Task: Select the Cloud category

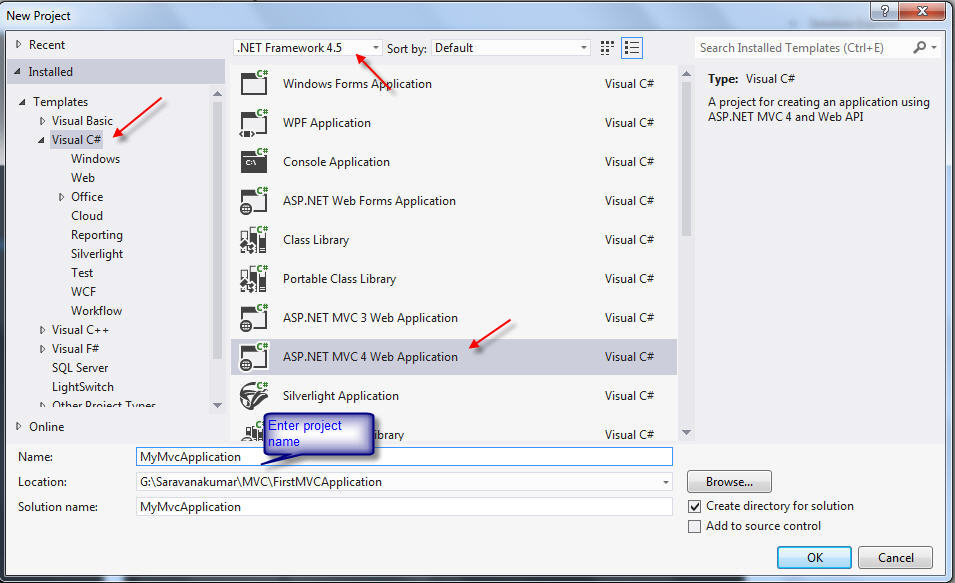Action: [86, 216]
